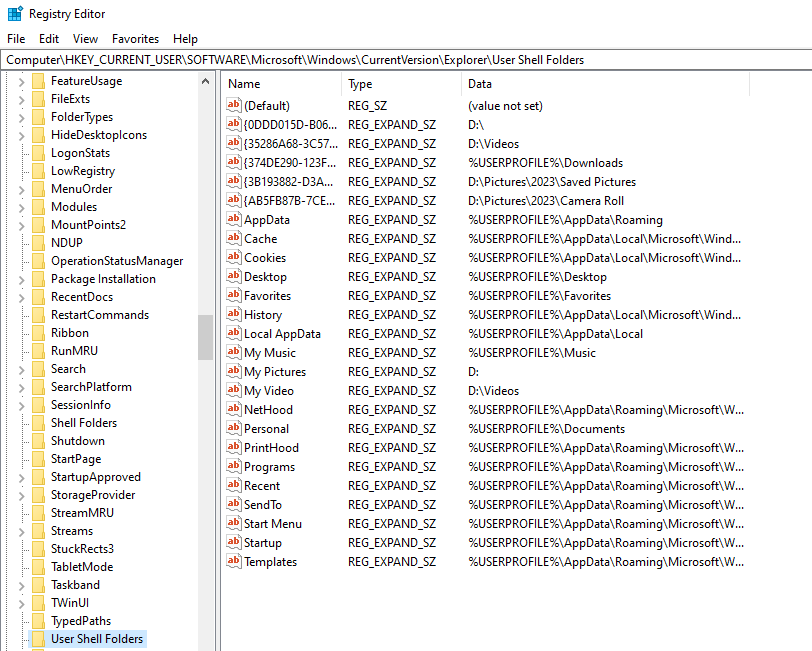Select the LogonStats key
This screenshot has height=651, width=812.
tap(80, 153)
